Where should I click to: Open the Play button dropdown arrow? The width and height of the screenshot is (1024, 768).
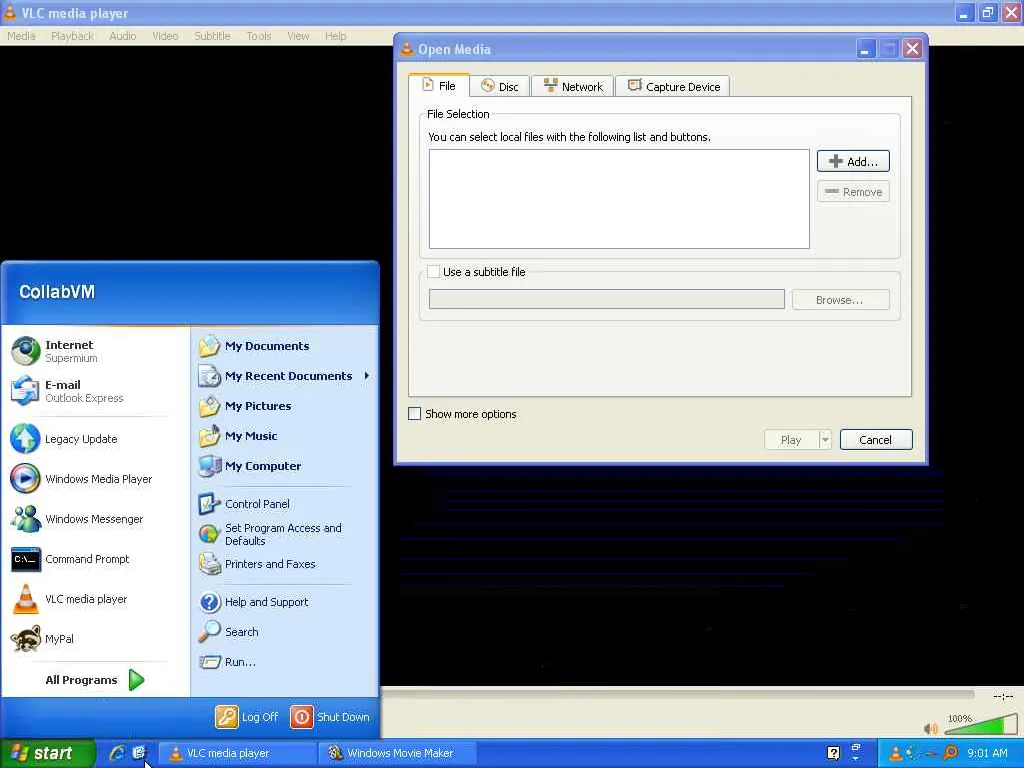click(x=825, y=440)
